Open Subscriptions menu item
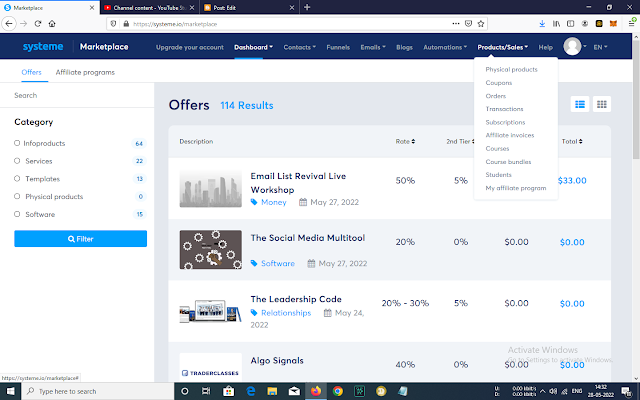The image size is (640, 400). click(505, 122)
